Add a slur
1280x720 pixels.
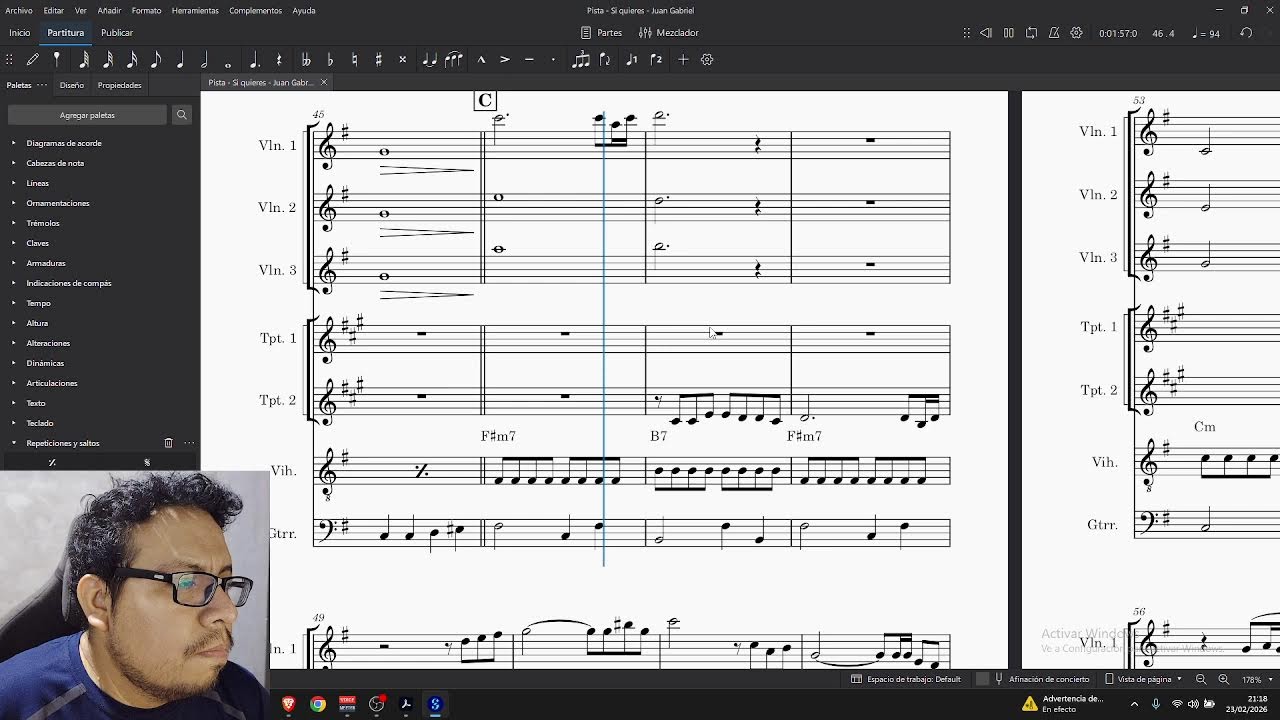pyautogui.click(x=454, y=60)
